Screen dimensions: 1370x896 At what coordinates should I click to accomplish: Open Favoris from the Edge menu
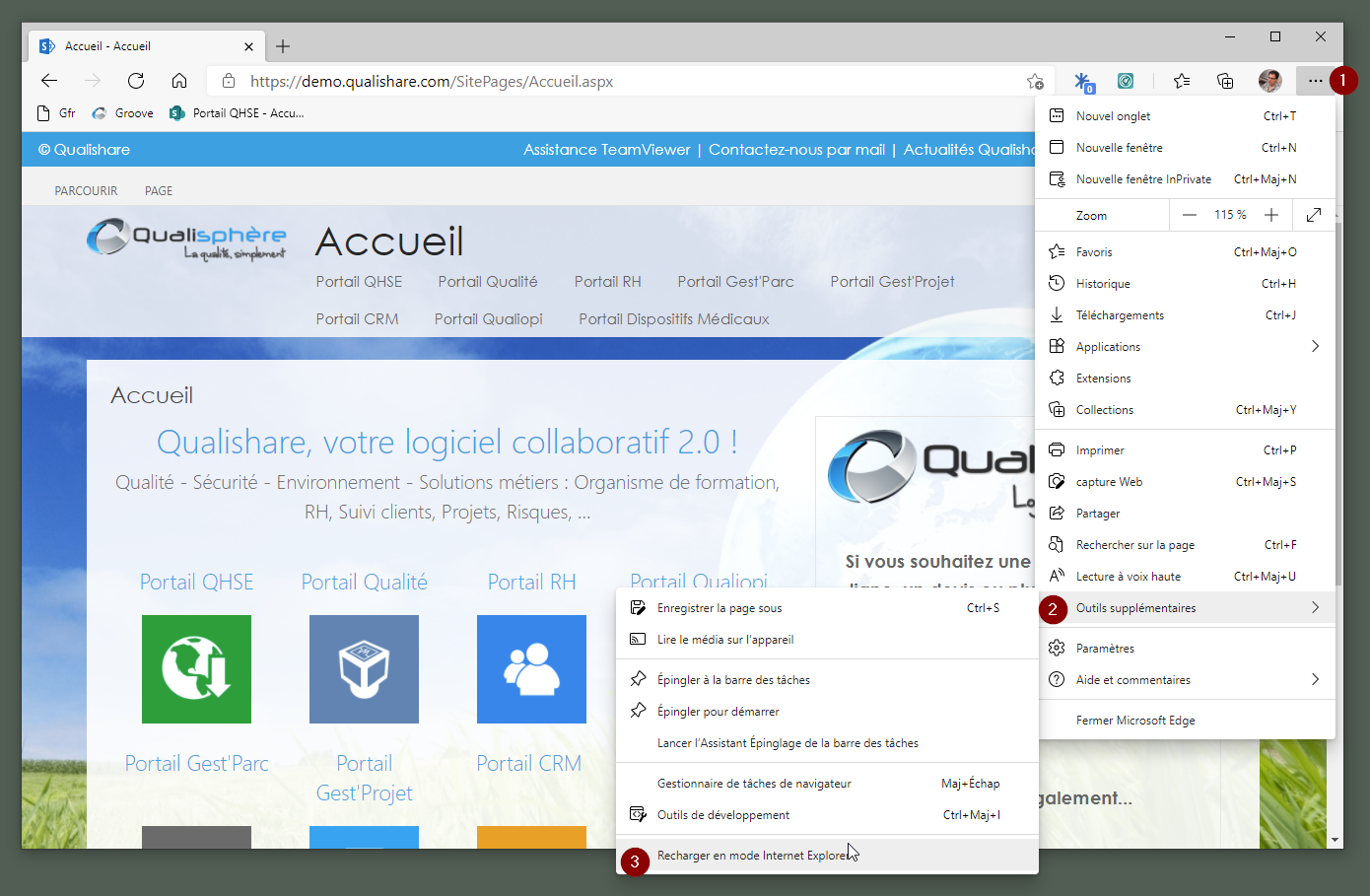1185,252
